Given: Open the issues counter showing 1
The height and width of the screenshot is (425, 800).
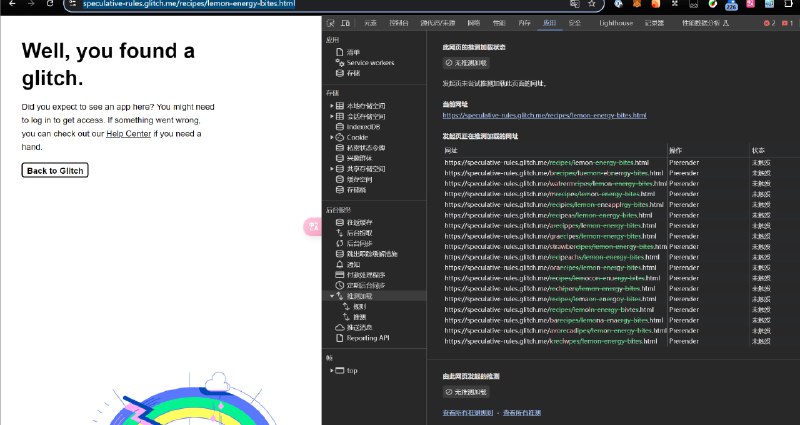Looking at the screenshot, I should [x=788, y=23].
